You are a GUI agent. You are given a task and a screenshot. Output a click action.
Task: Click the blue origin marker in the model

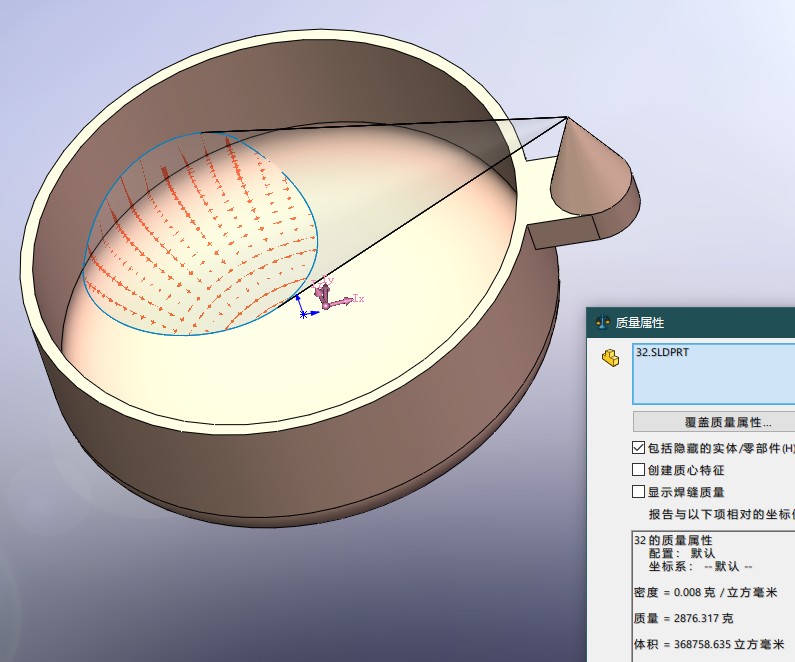303,313
